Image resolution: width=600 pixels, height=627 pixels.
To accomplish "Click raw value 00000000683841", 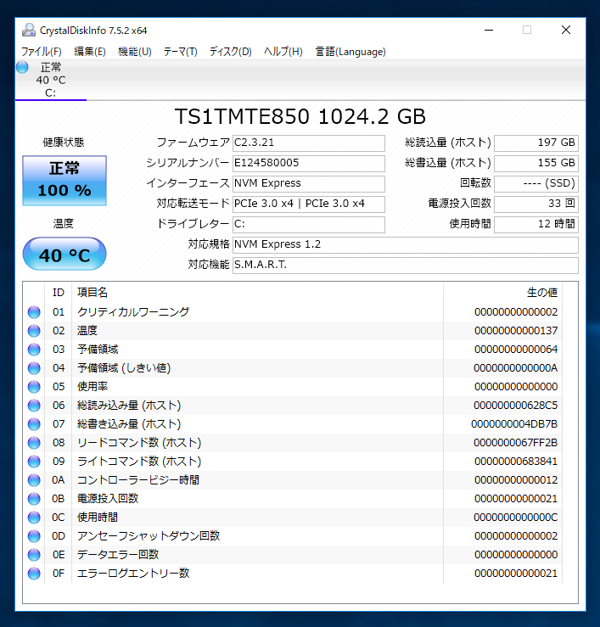I will (x=516, y=461).
